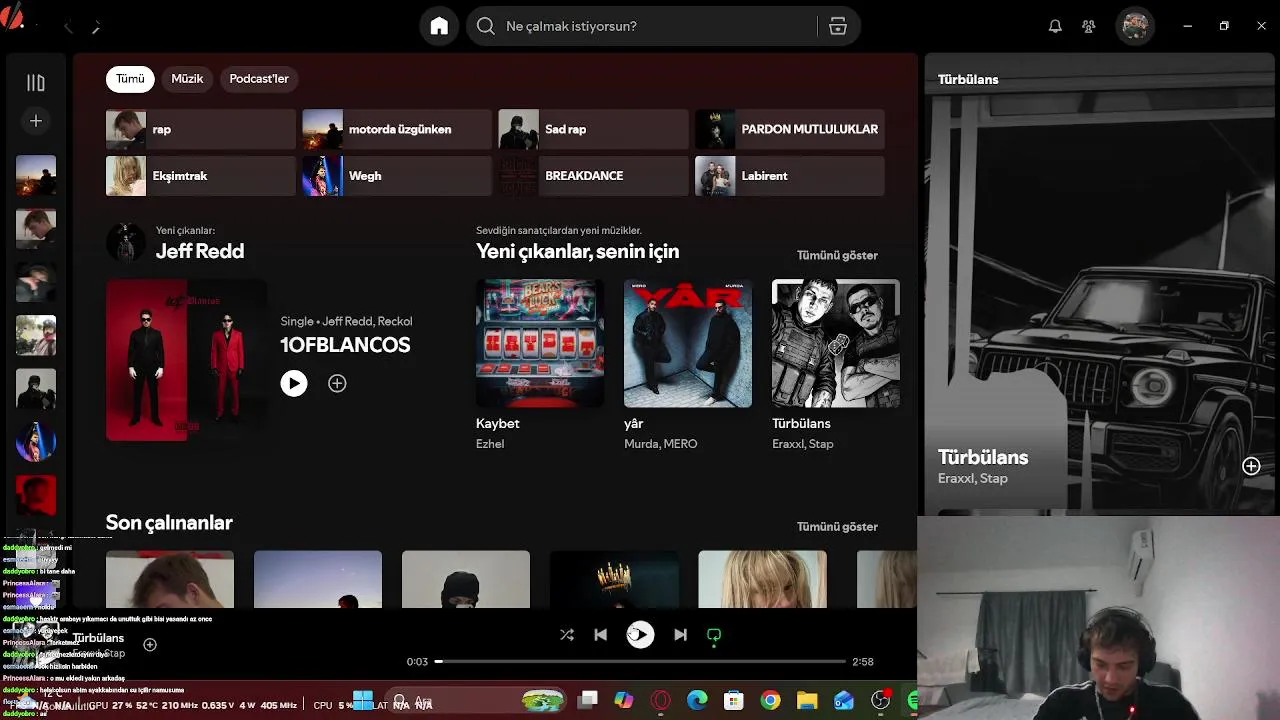This screenshot has width=1280, height=720.
Task: Open File Explorer in taskbar
Action: (x=807, y=701)
